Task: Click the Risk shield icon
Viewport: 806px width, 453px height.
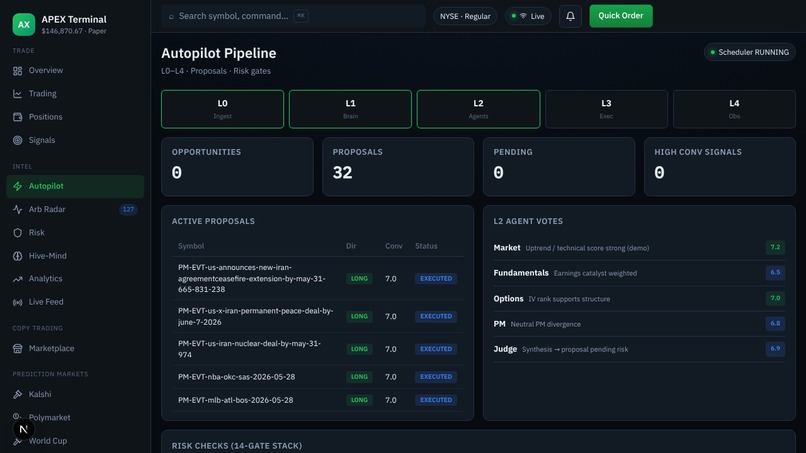Action: 17,233
